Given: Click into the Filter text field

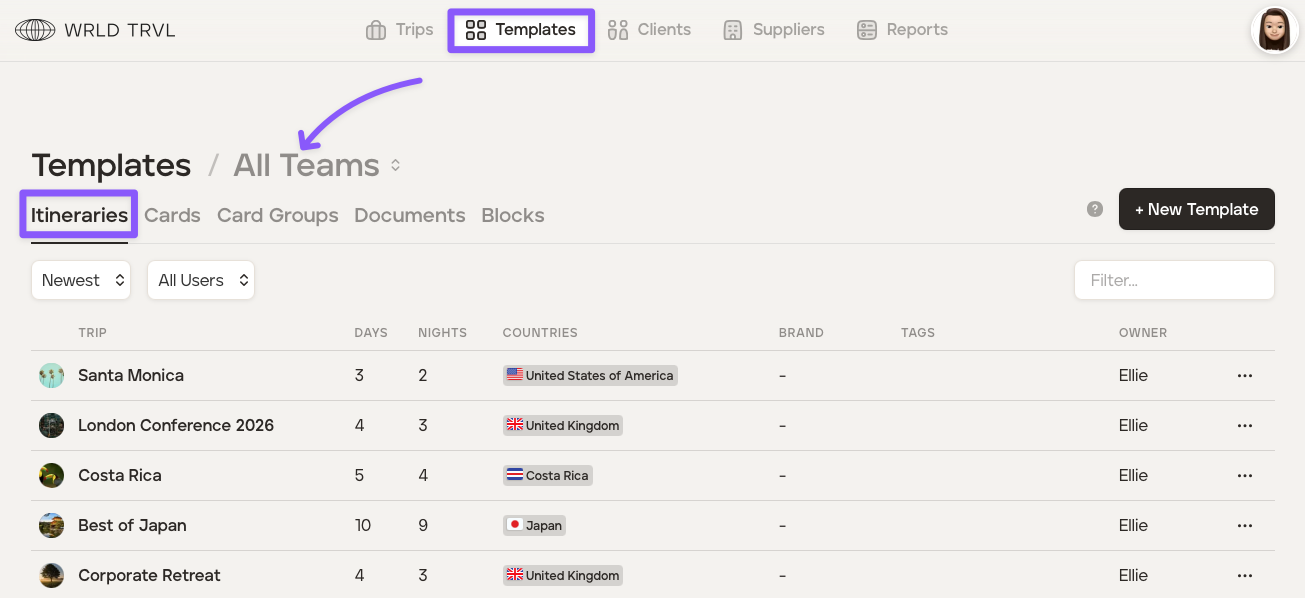Looking at the screenshot, I should click(1174, 280).
